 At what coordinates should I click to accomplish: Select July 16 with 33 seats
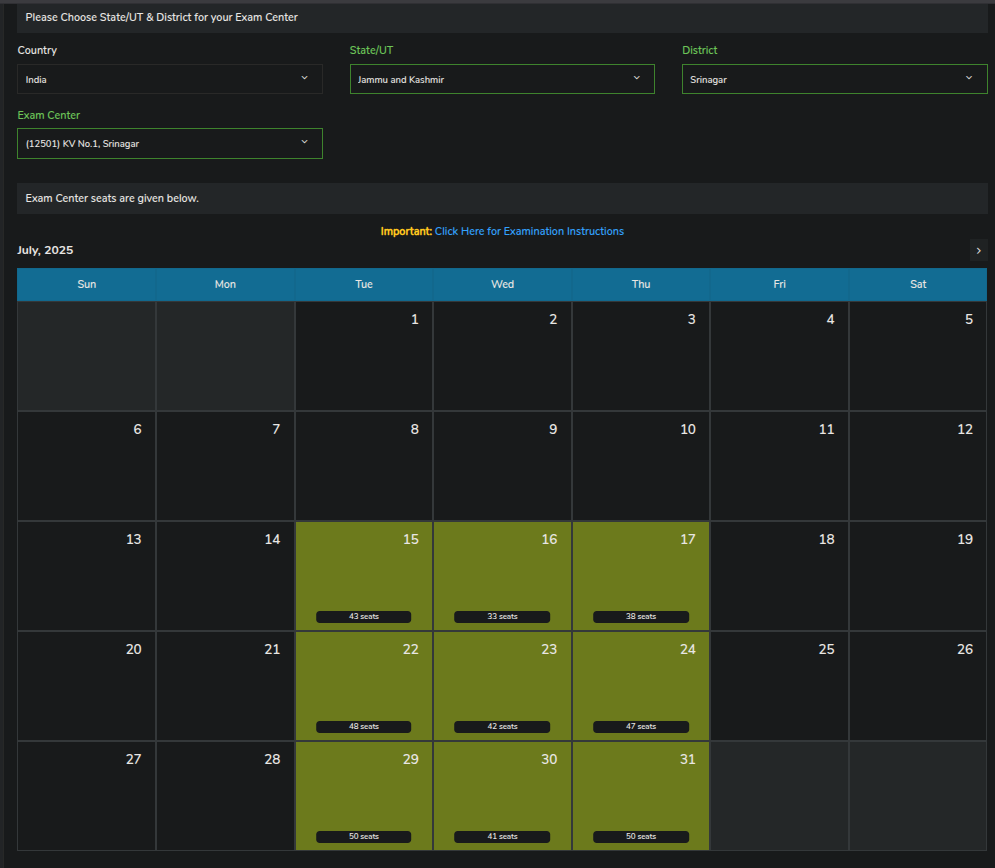tap(502, 576)
